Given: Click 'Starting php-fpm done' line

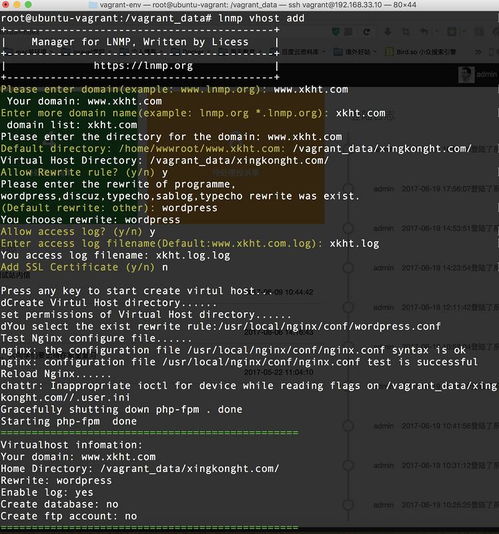Looking at the screenshot, I should tap(69, 421).
